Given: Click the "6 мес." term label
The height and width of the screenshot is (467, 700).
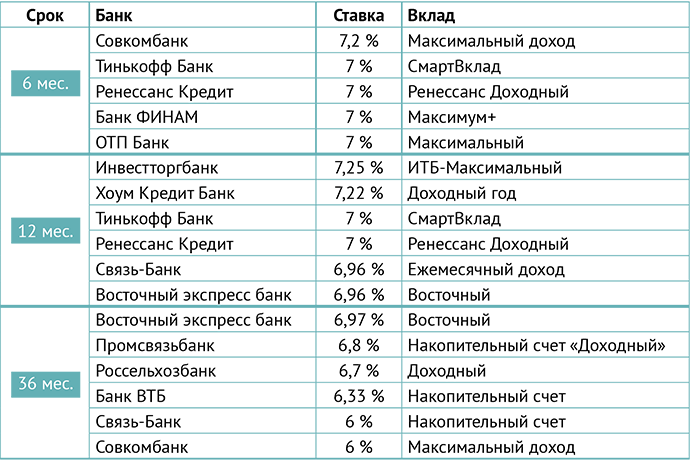Looking at the screenshot, I should 46,83.
